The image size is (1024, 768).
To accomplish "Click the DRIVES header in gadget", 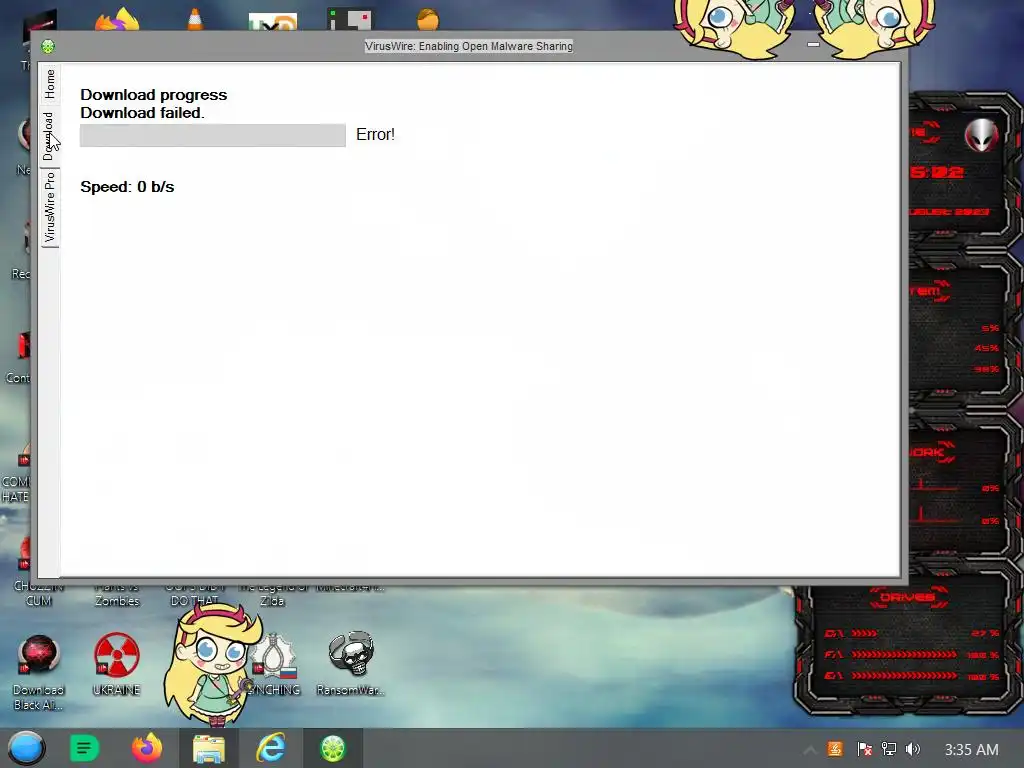I will click(x=906, y=597).
